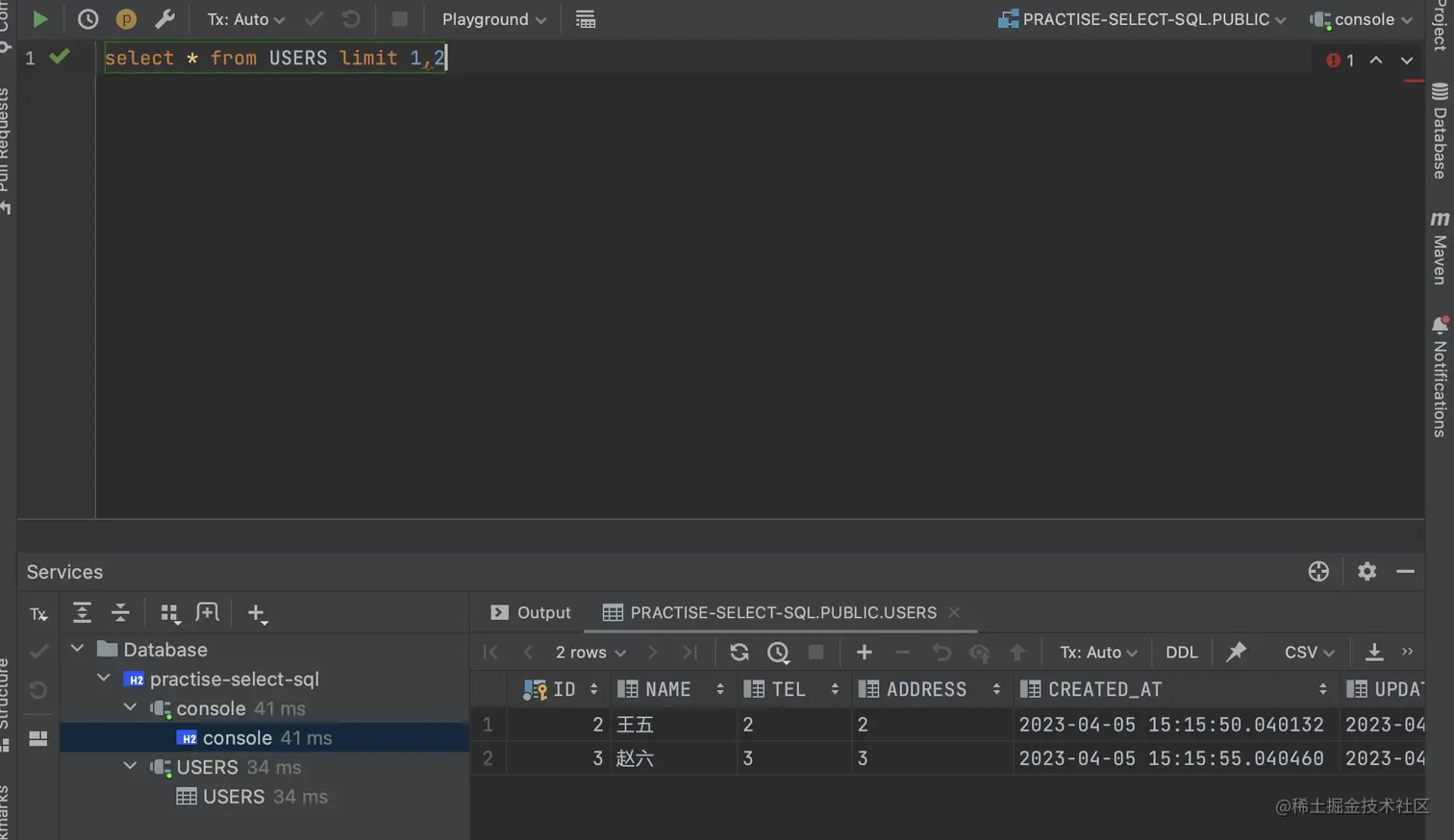1454x840 pixels.
Task: Toggle the explain plan 'p' icon
Action: (x=126, y=19)
